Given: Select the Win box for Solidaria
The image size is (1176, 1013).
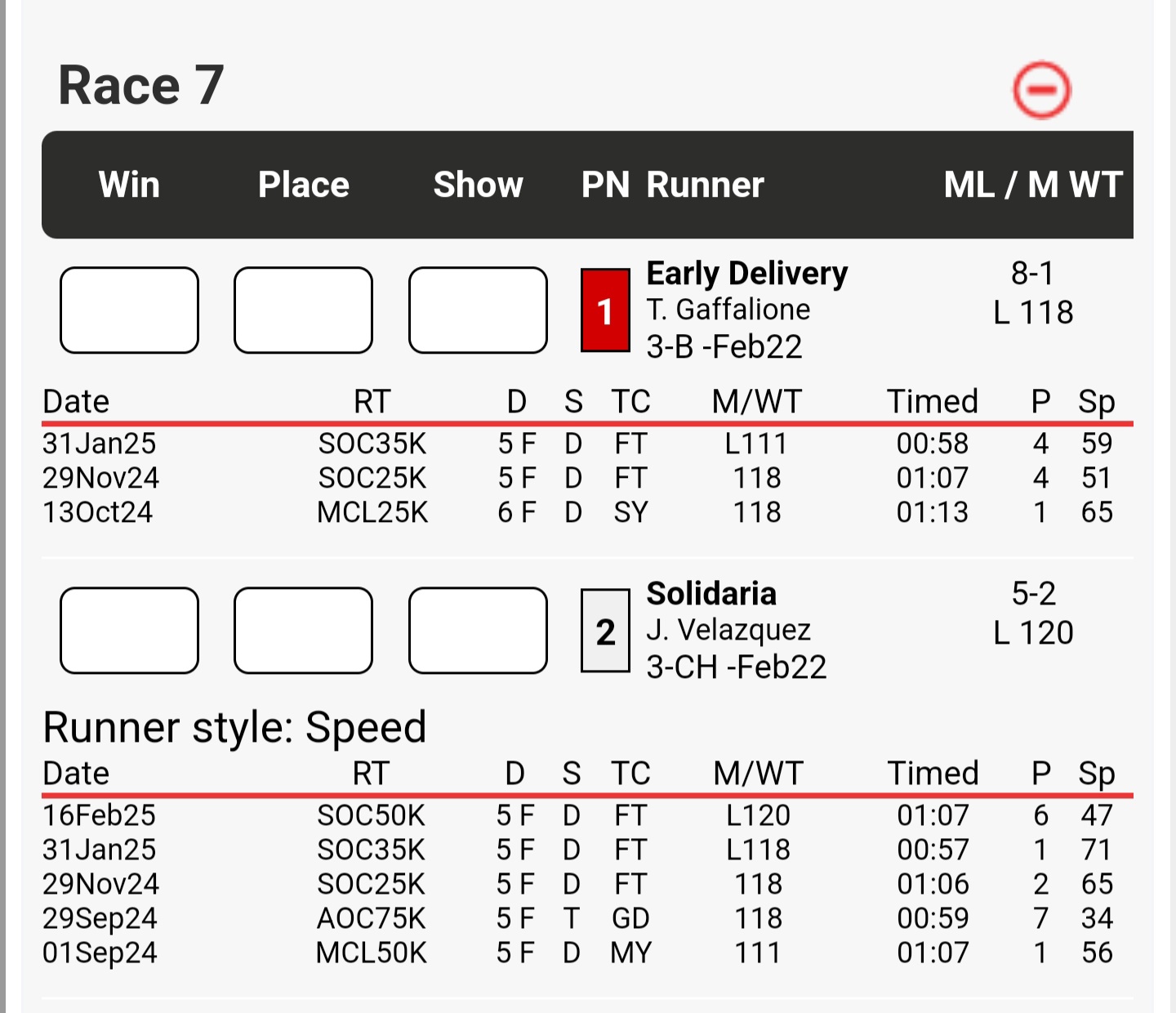Looking at the screenshot, I should [x=129, y=631].
